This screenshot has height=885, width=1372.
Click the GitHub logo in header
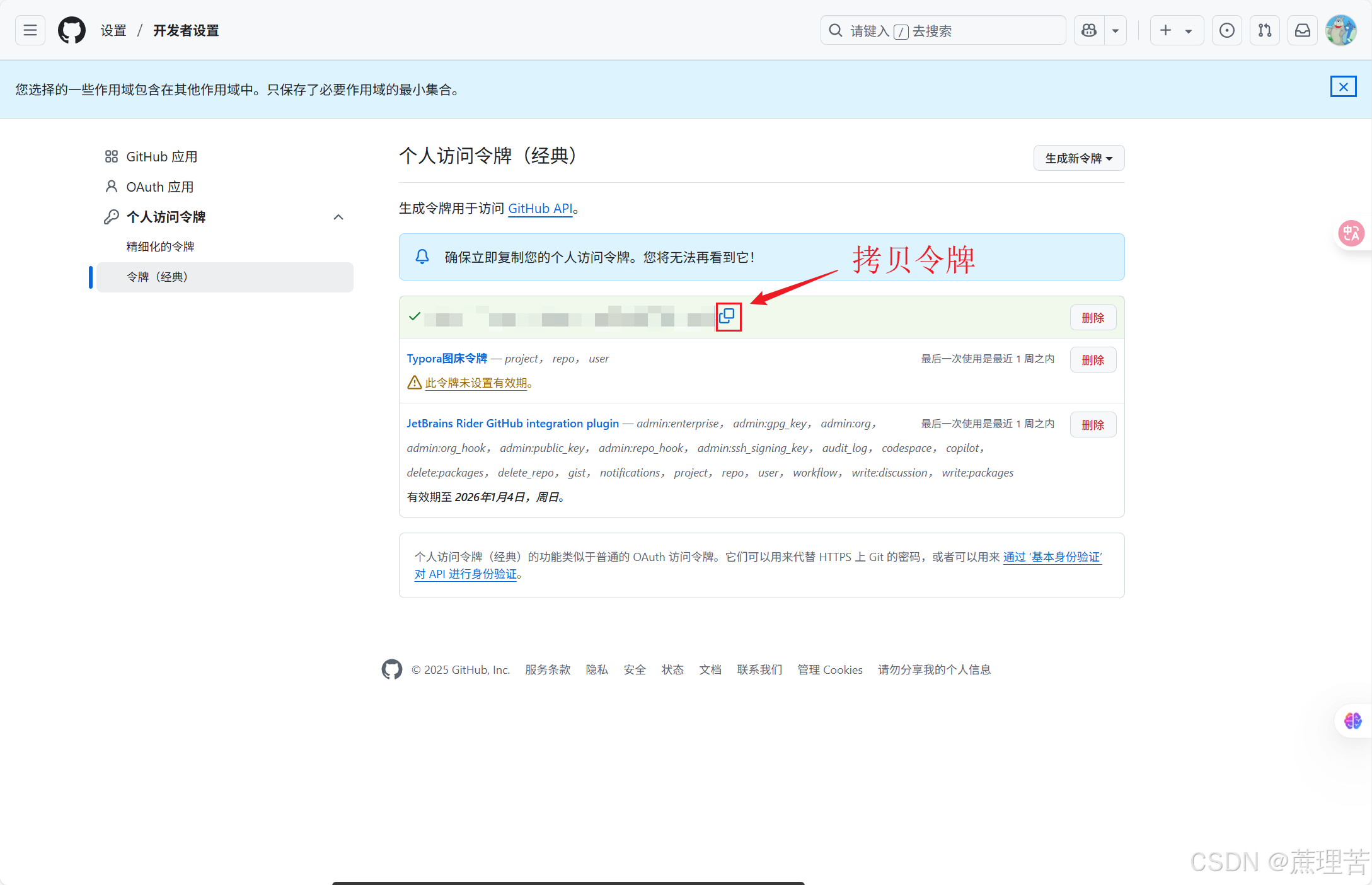[x=72, y=30]
